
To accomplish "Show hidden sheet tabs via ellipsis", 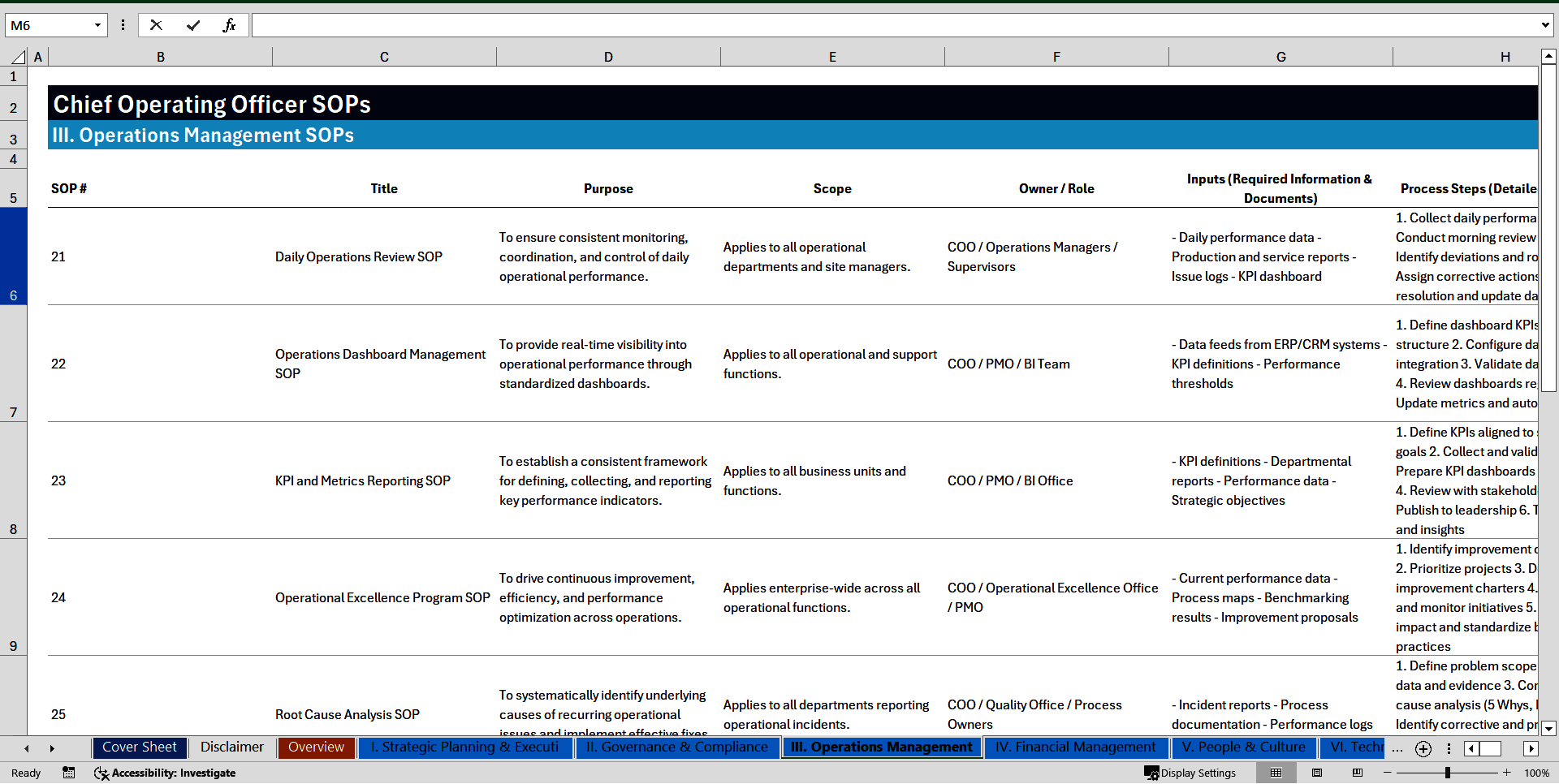I will [1397, 748].
